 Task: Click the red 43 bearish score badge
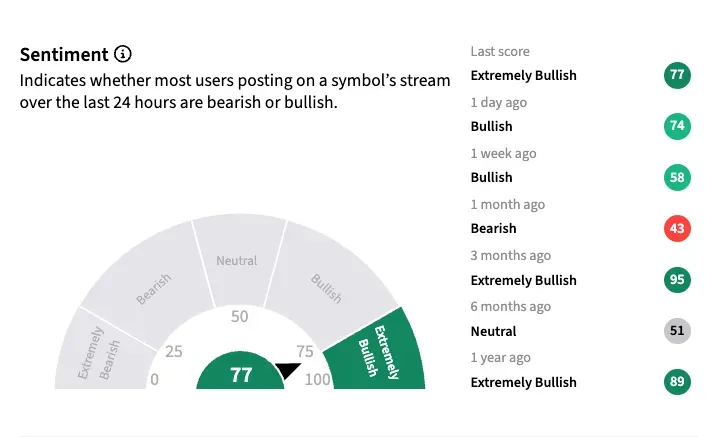(x=677, y=229)
